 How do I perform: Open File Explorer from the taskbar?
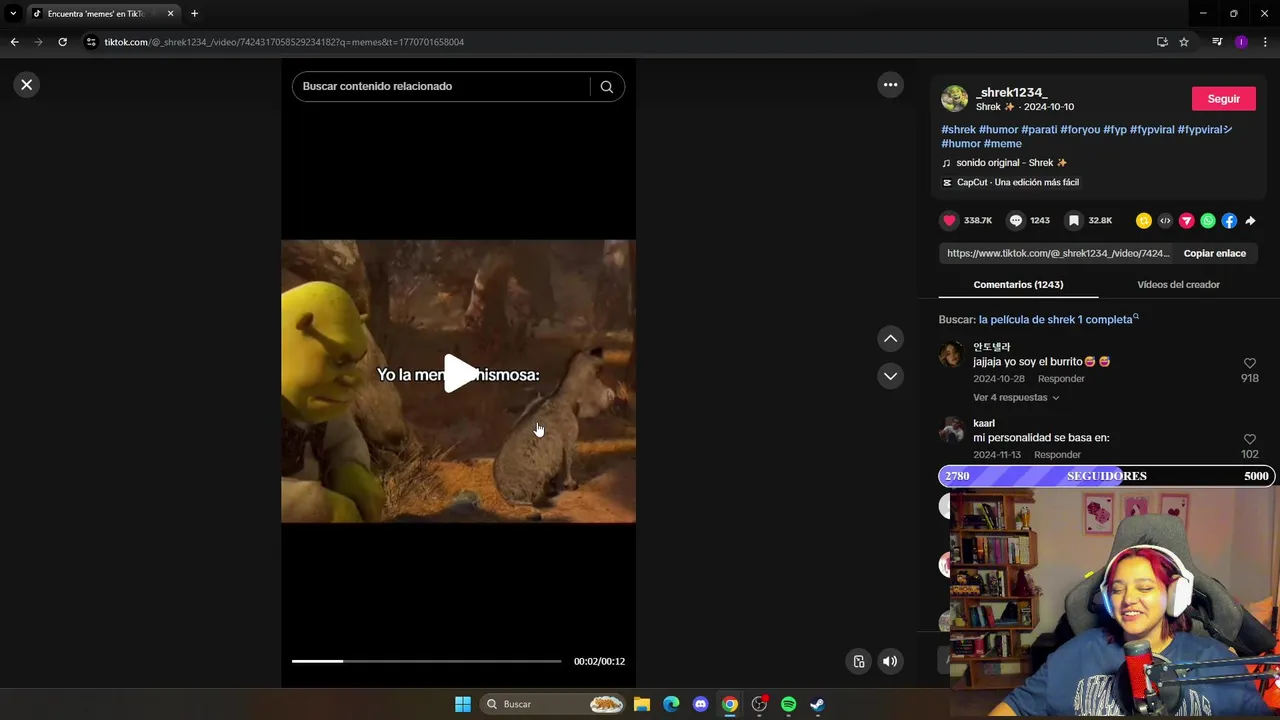(642, 704)
